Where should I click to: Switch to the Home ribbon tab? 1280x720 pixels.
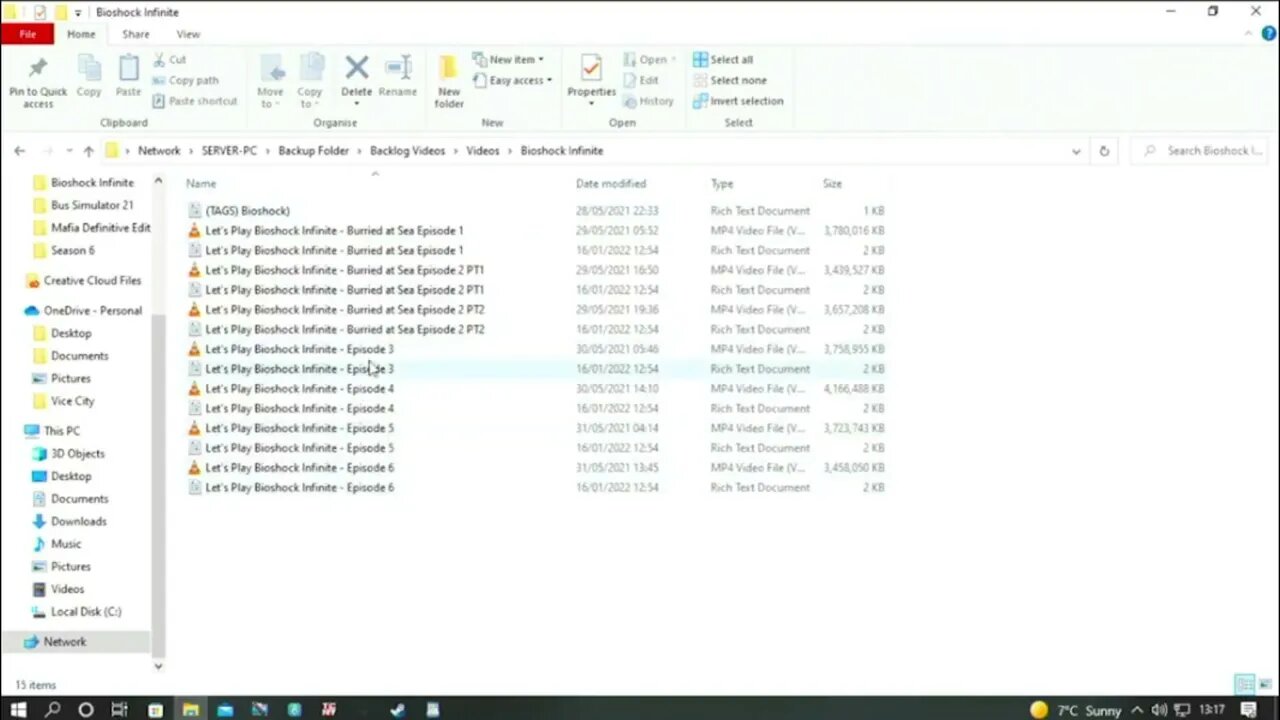[81, 34]
